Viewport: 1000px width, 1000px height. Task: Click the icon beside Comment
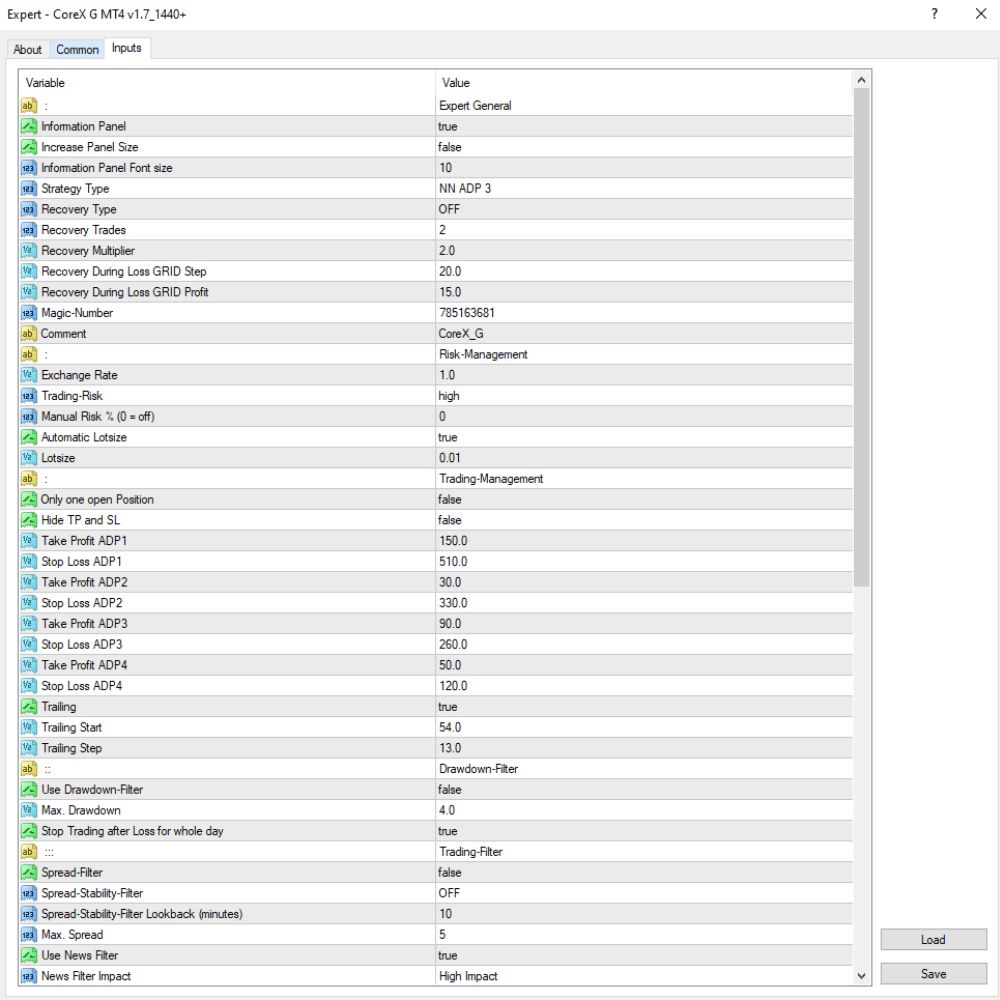click(x=29, y=334)
